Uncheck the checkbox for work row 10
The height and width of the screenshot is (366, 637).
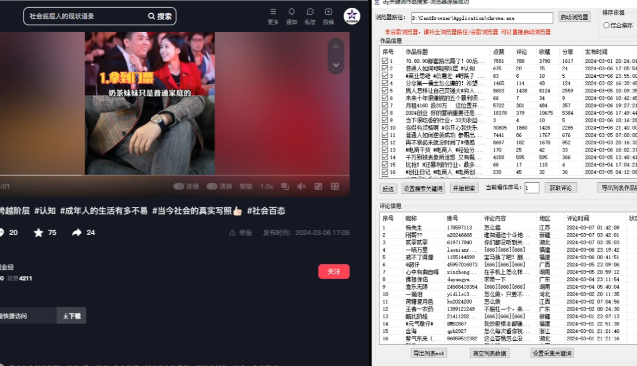(385, 128)
